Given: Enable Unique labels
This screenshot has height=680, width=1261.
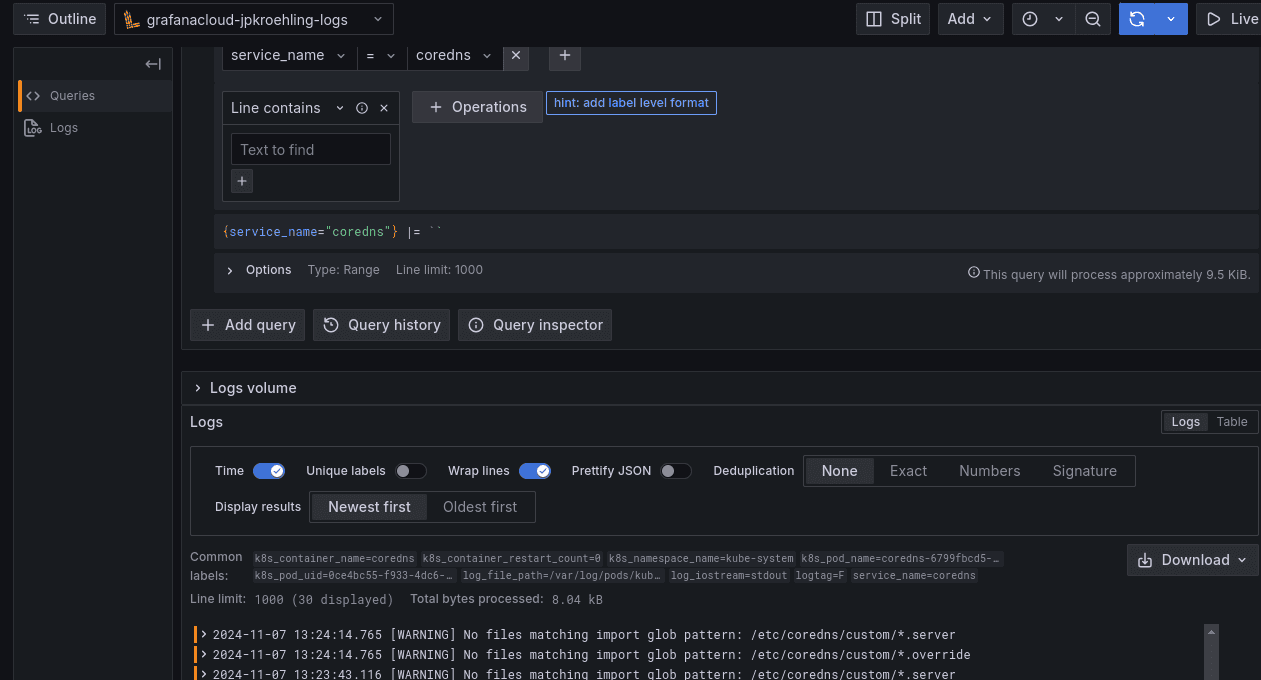Looking at the screenshot, I should pyautogui.click(x=411, y=470).
